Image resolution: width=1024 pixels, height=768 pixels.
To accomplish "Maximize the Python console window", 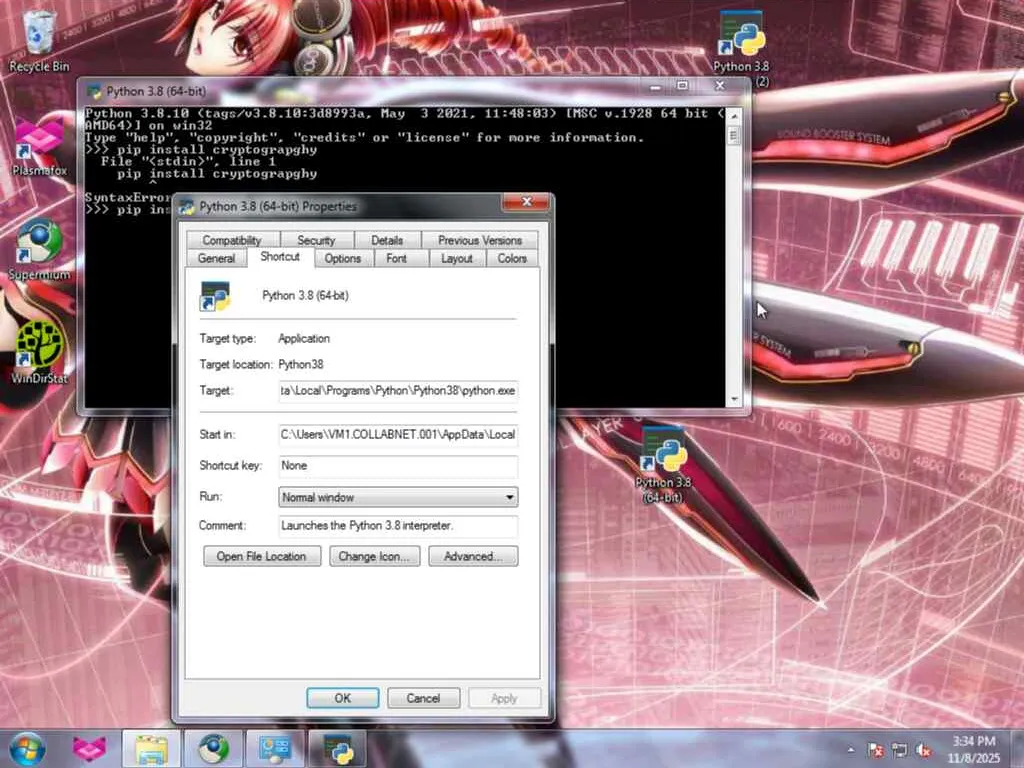I will click(682, 86).
